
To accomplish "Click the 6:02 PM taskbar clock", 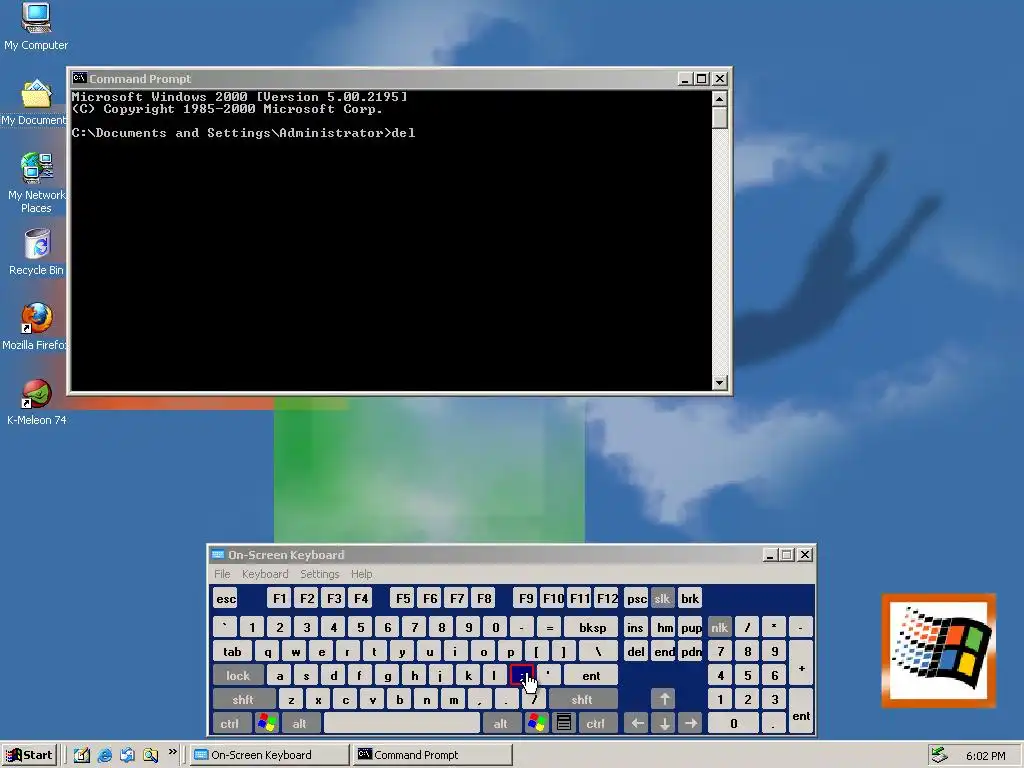I will pos(985,756).
